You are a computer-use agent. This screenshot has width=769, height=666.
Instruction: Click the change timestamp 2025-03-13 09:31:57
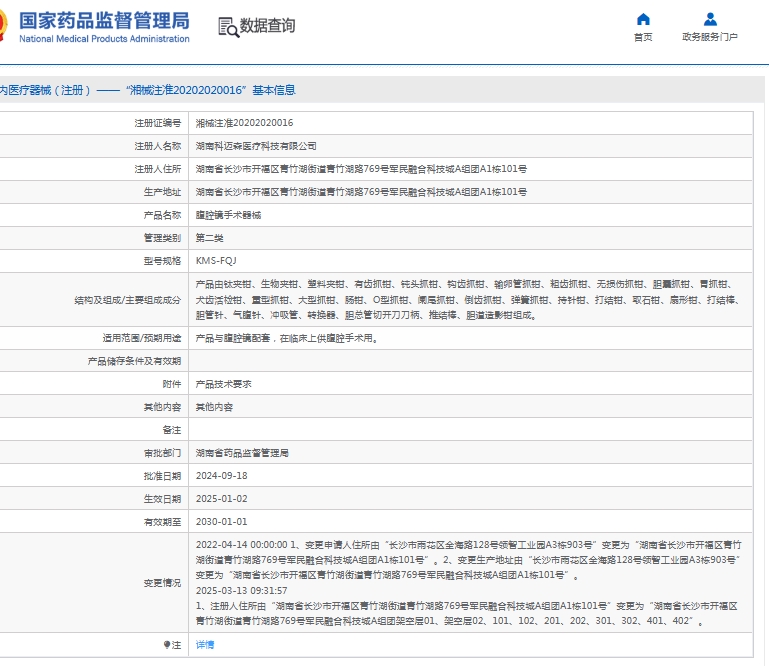241,590
